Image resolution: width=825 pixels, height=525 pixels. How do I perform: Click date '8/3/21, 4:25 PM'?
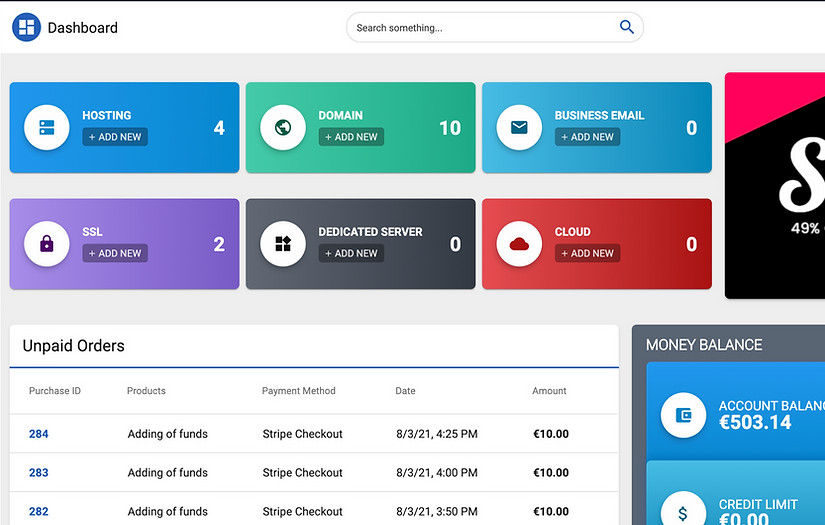[x=437, y=434]
